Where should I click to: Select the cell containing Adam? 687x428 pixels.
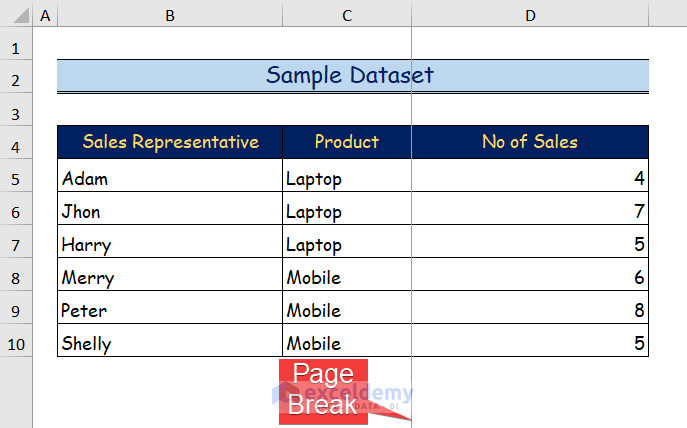(170, 179)
